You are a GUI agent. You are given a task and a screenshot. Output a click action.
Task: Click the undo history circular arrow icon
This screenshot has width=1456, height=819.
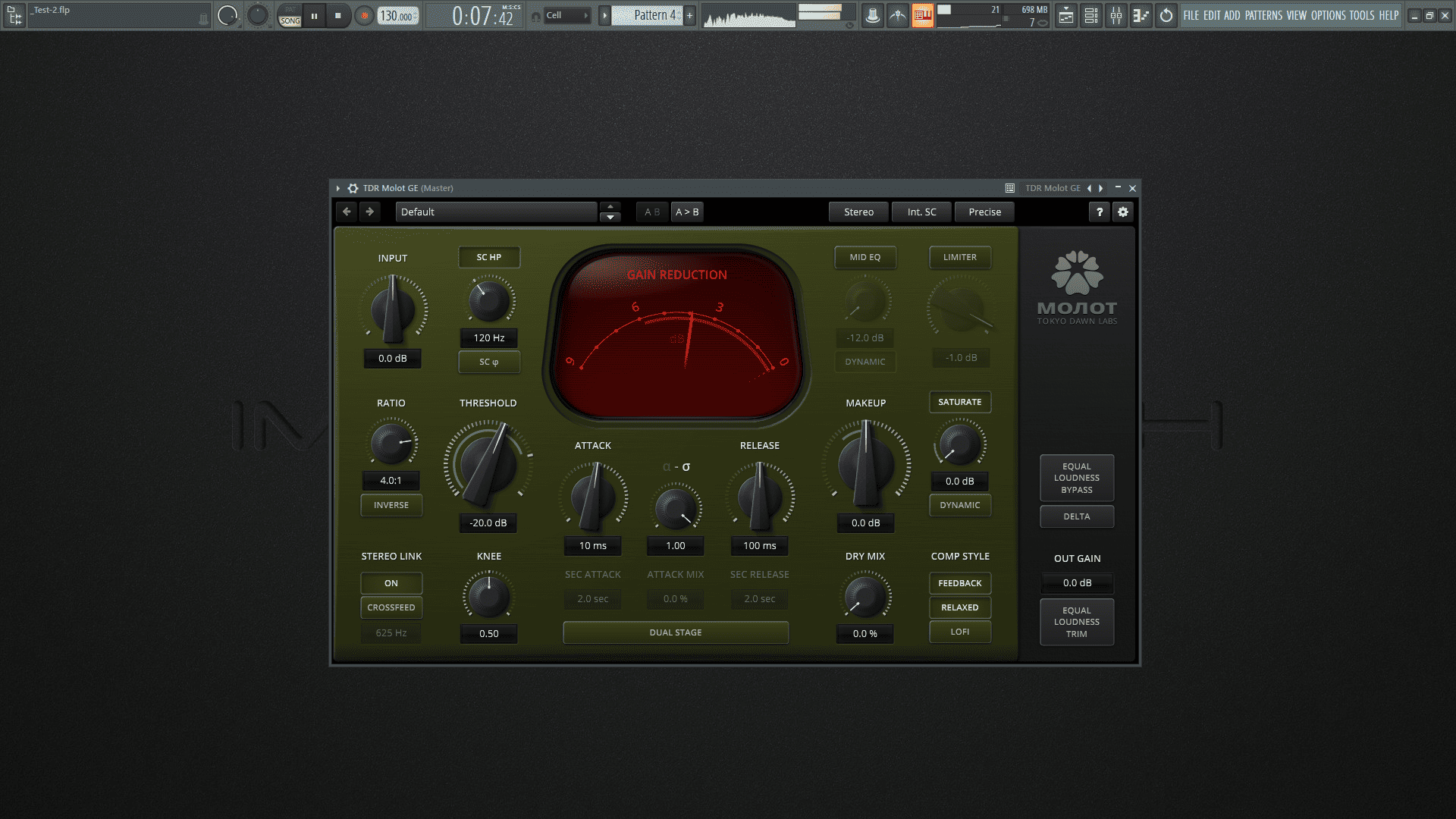coord(1166,15)
